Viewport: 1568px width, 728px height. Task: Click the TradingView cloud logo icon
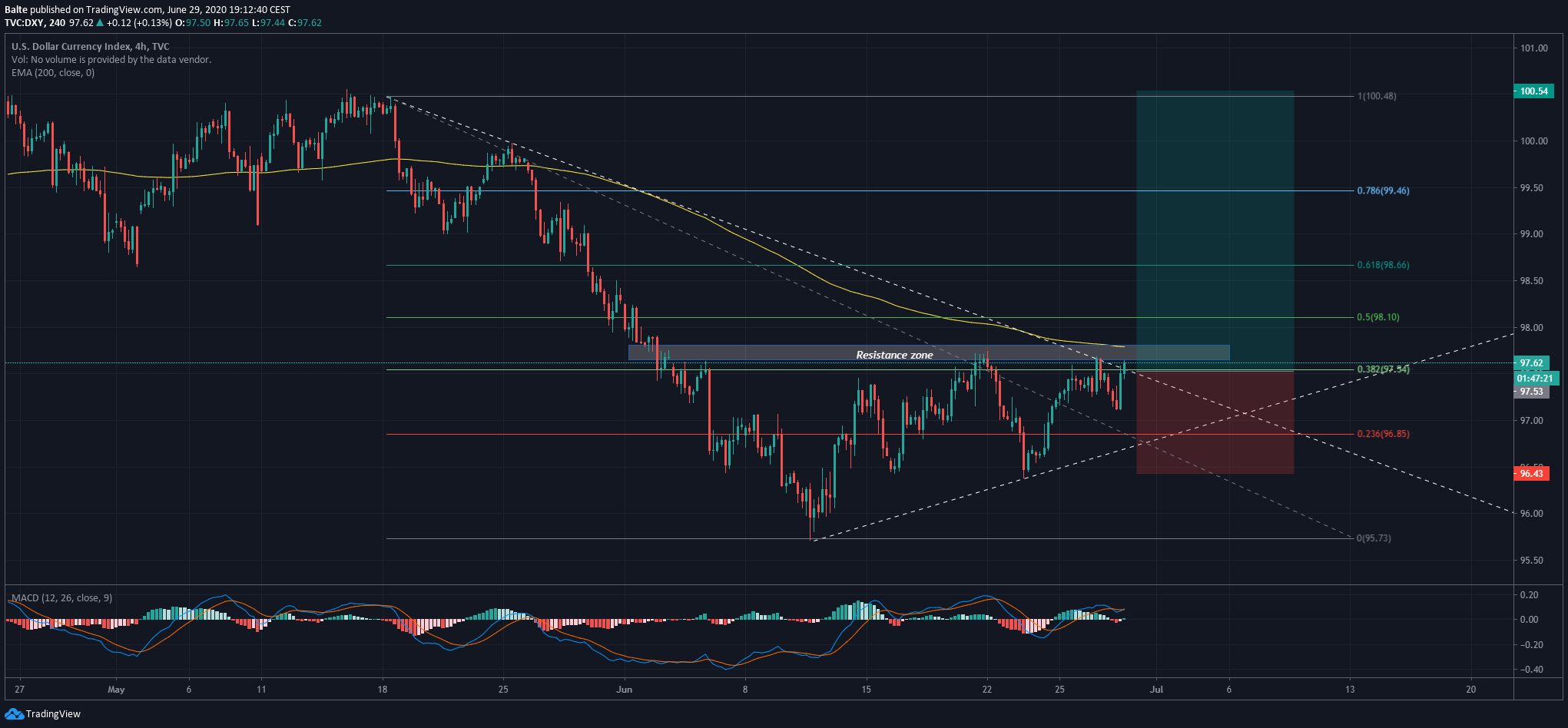14,714
